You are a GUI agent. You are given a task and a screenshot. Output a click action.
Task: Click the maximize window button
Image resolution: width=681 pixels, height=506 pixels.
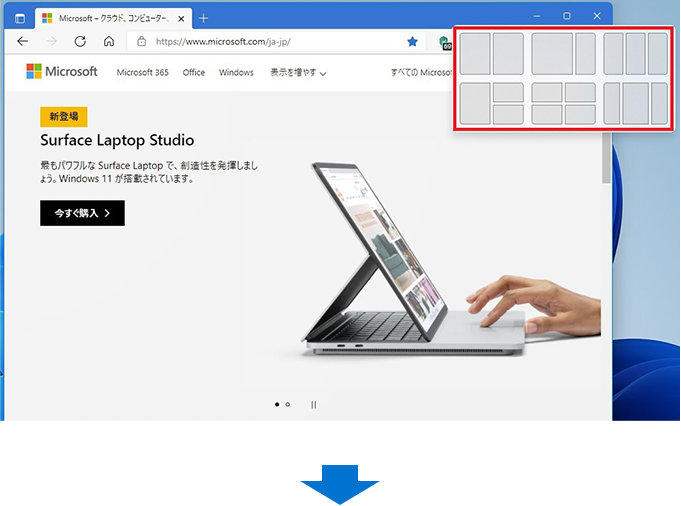567,16
